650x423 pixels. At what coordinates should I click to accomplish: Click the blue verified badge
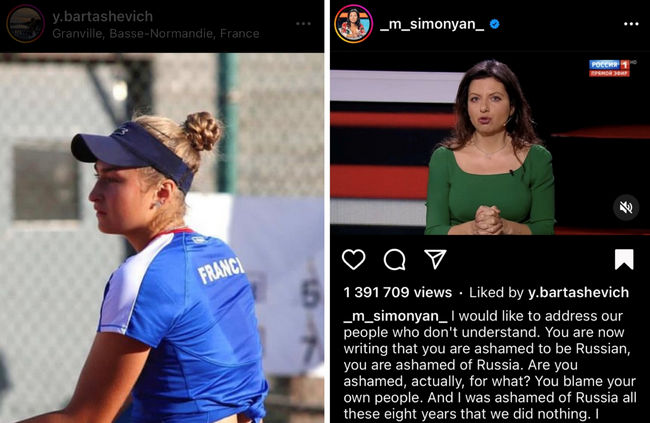(x=494, y=24)
